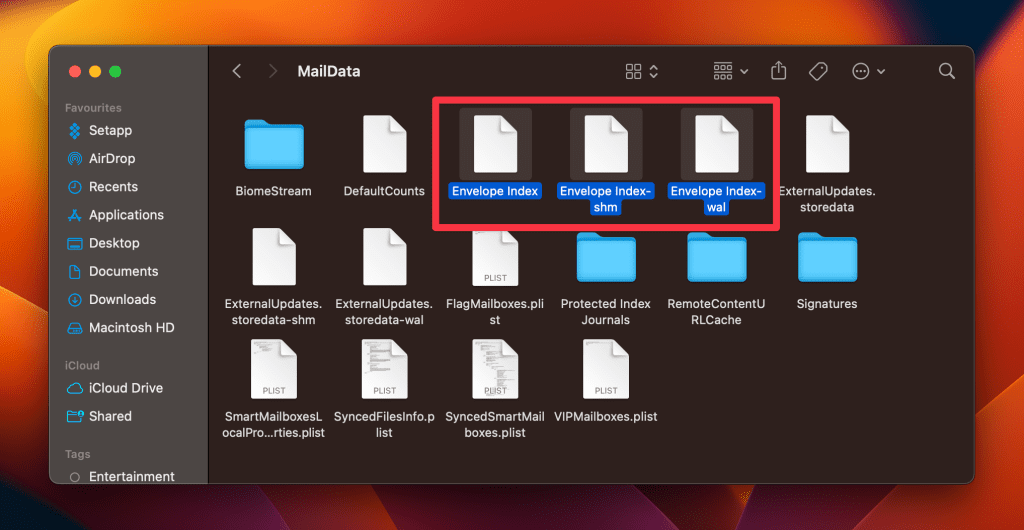Click the BiomeStream folder name

(x=274, y=191)
